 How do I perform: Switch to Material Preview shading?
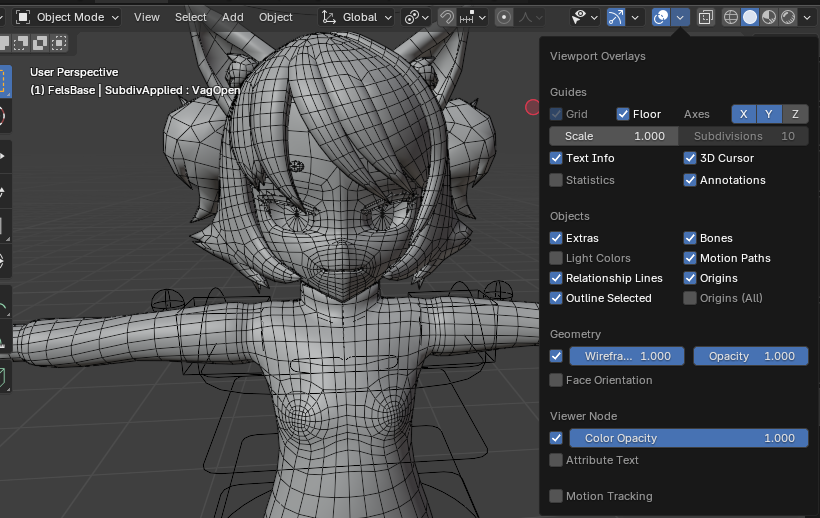point(769,17)
